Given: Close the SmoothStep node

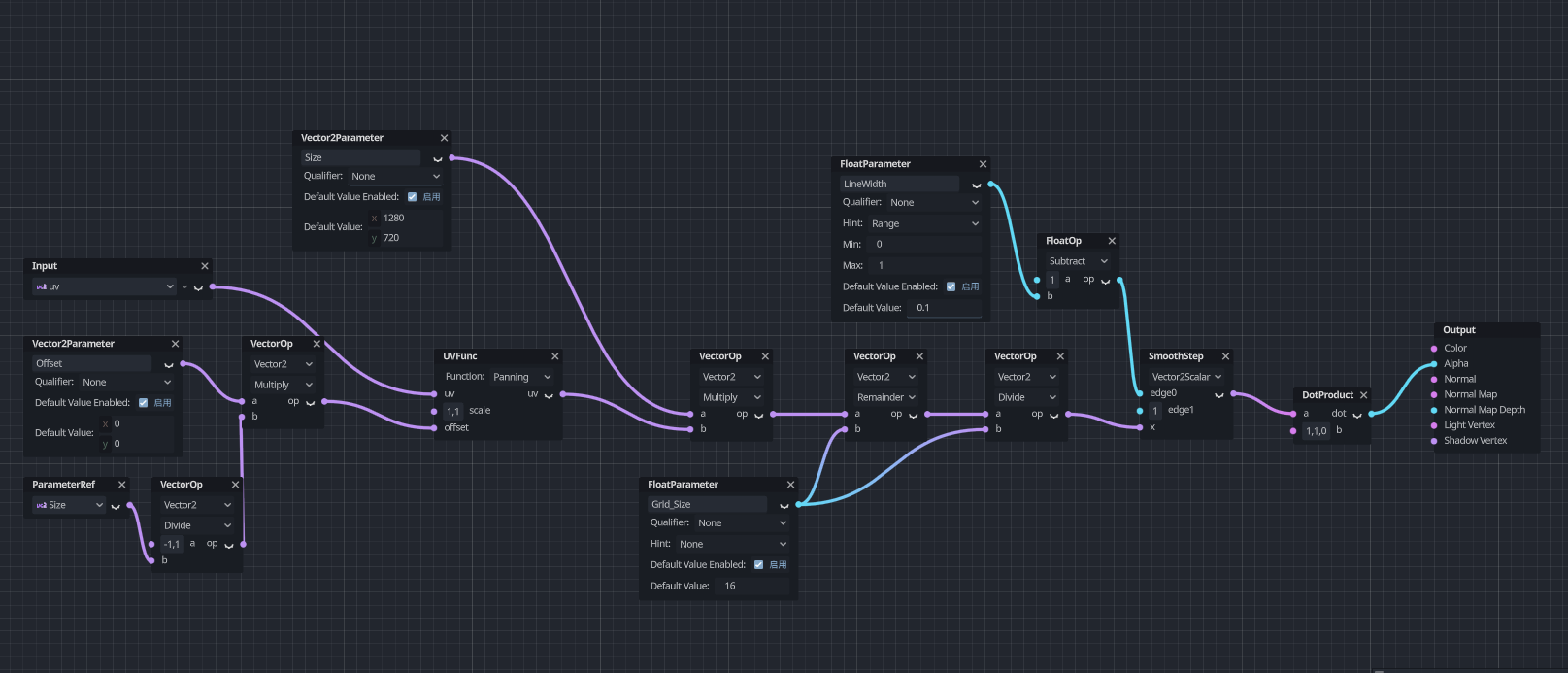Looking at the screenshot, I should pyautogui.click(x=1225, y=356).
